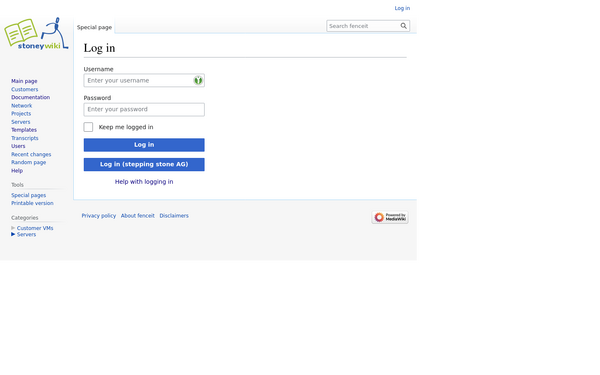Screen dimensions: 600x375
Task: Open Customer VMs category link
Action: pos(35,228)
